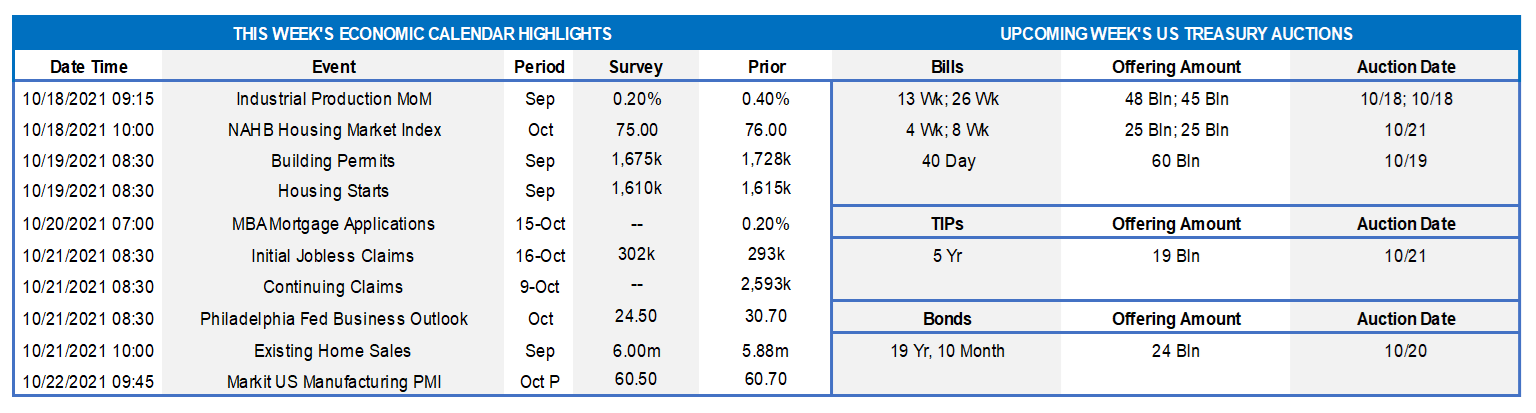
Task: Click the Bills section header
Action: click(946, 67)
